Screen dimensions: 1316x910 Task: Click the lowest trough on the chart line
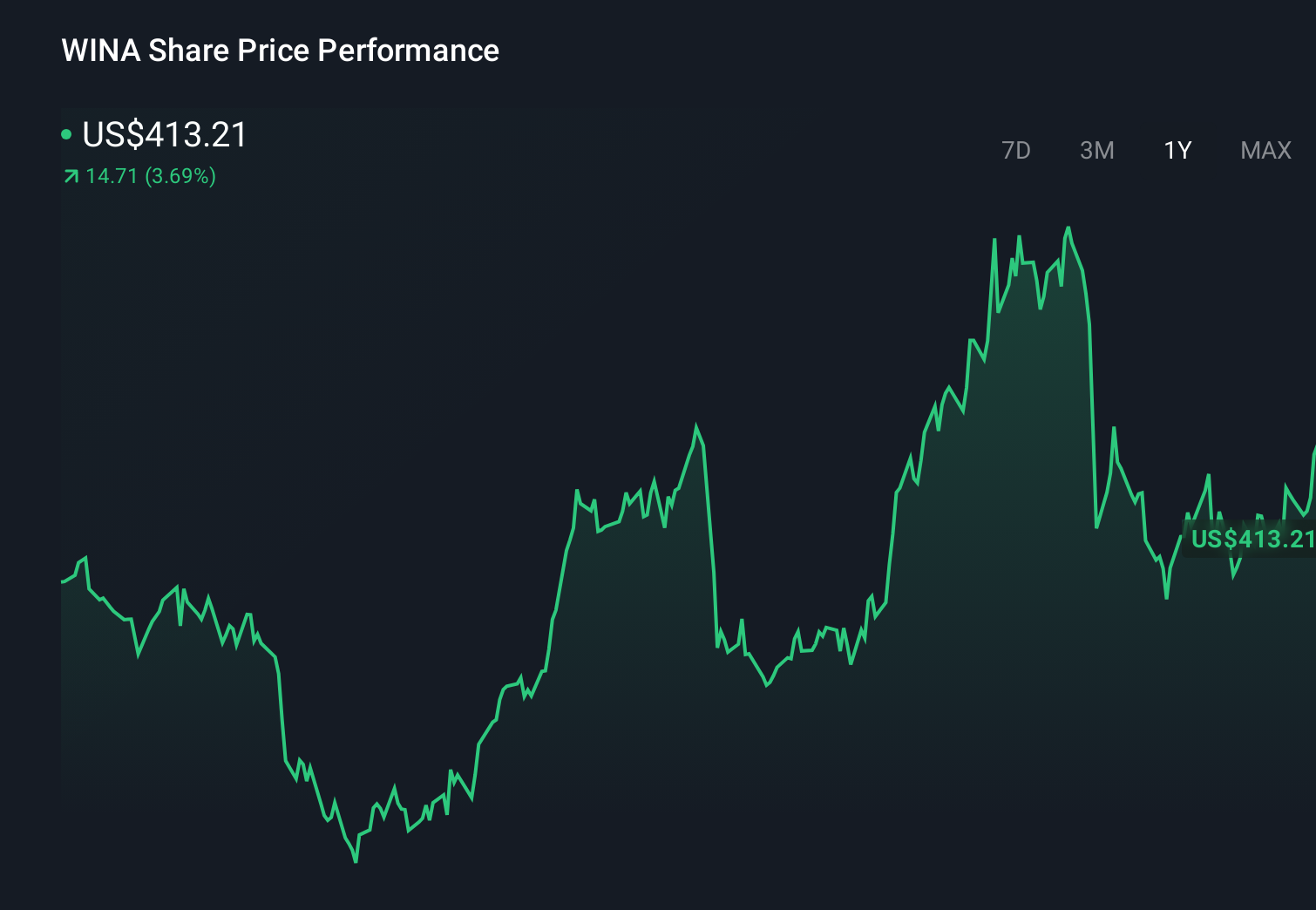tap(356, 861)
